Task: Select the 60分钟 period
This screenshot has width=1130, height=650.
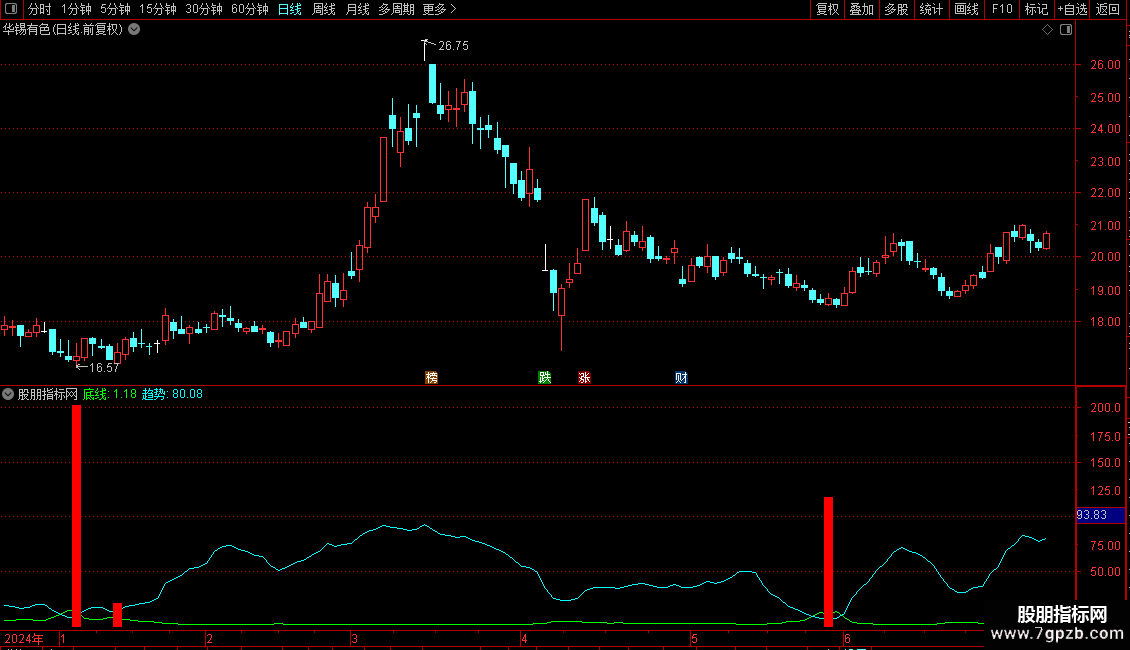Action: [250, 9]
